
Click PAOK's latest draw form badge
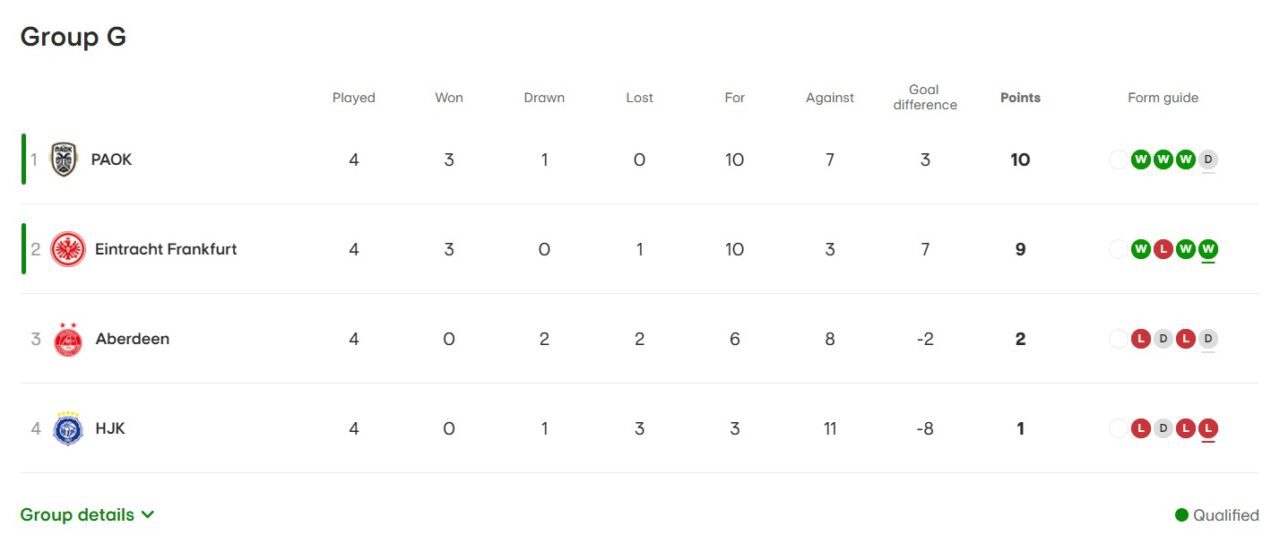[x=1208, y=159]
